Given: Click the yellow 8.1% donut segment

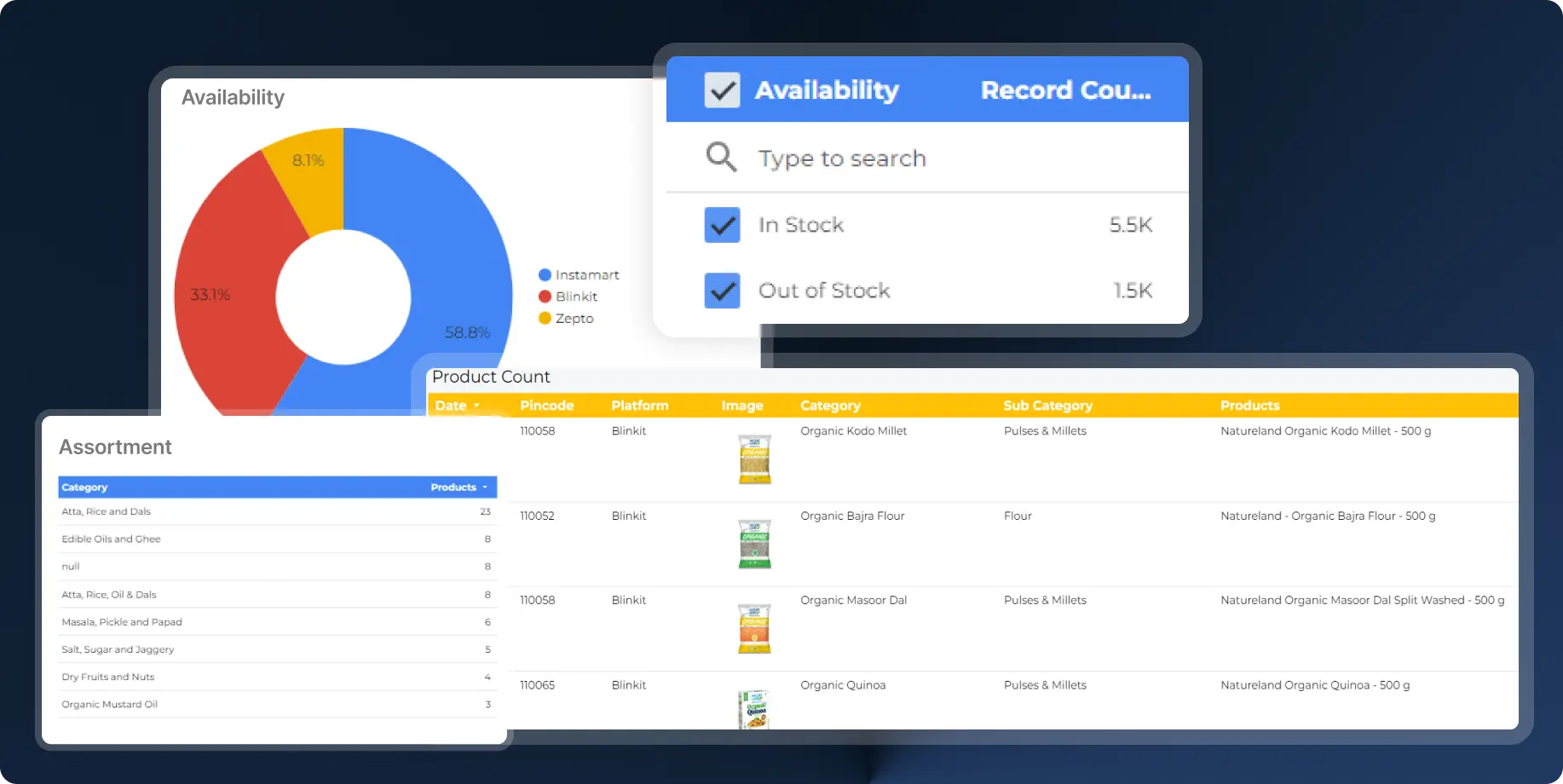Looking at the screenshot, I should [x=315, y=179].
